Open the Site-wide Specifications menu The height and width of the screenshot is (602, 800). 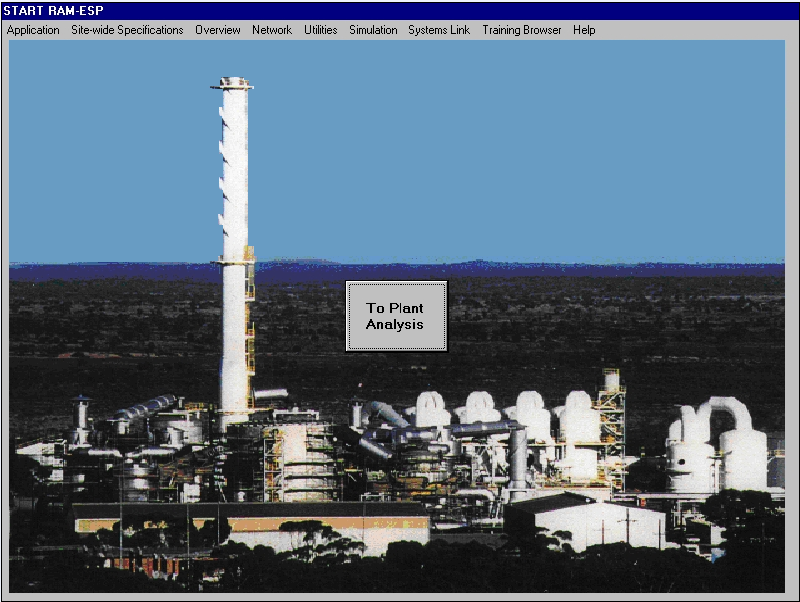[127, 30]
